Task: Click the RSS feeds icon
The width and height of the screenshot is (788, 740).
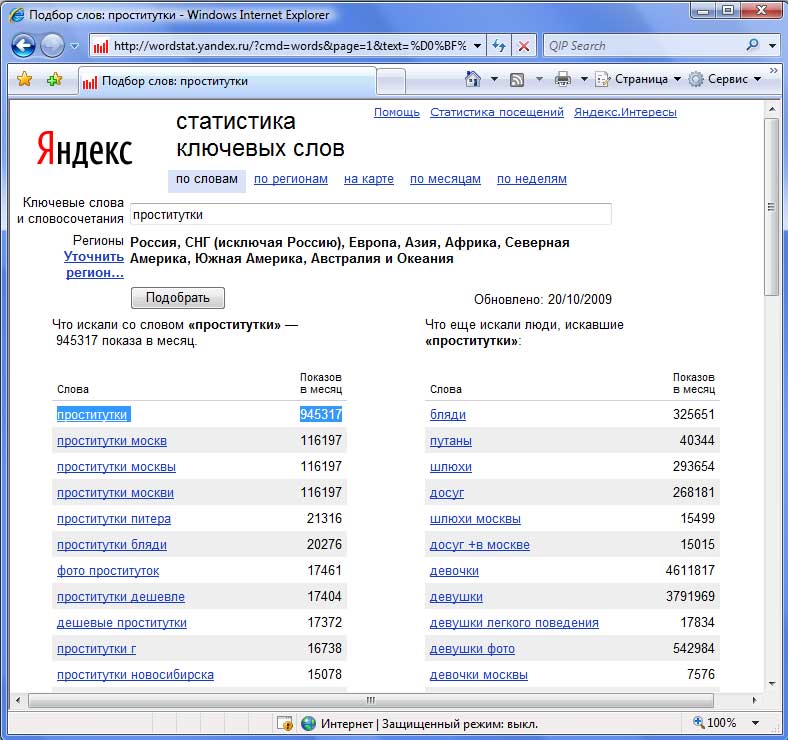Action: [517, 79]
